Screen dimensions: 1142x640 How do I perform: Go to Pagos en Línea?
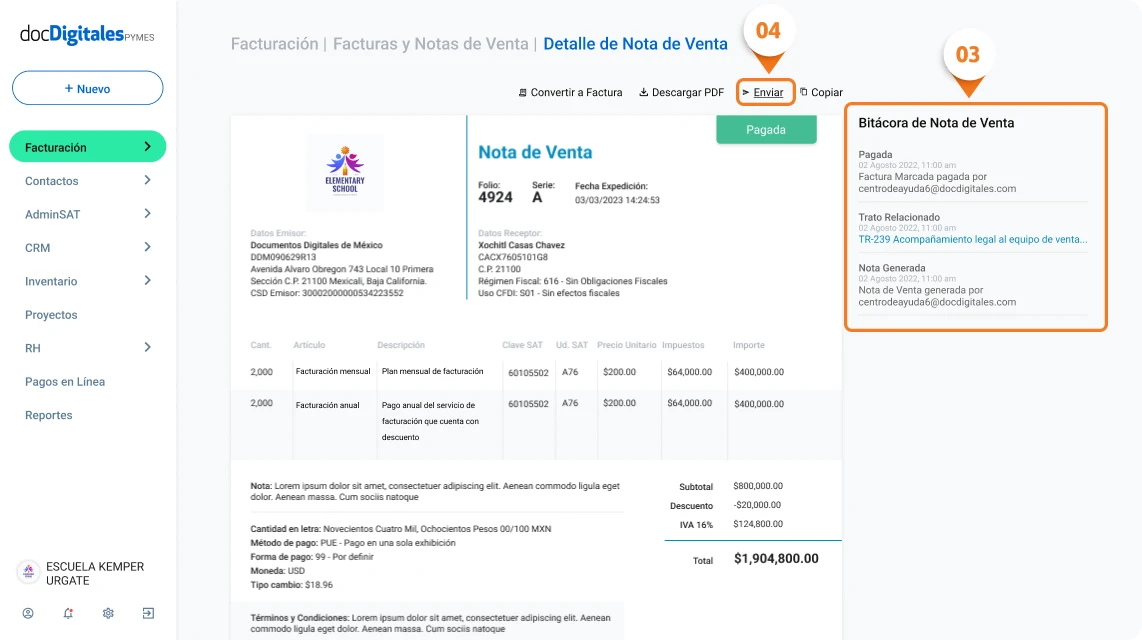[x=65, y=382]
